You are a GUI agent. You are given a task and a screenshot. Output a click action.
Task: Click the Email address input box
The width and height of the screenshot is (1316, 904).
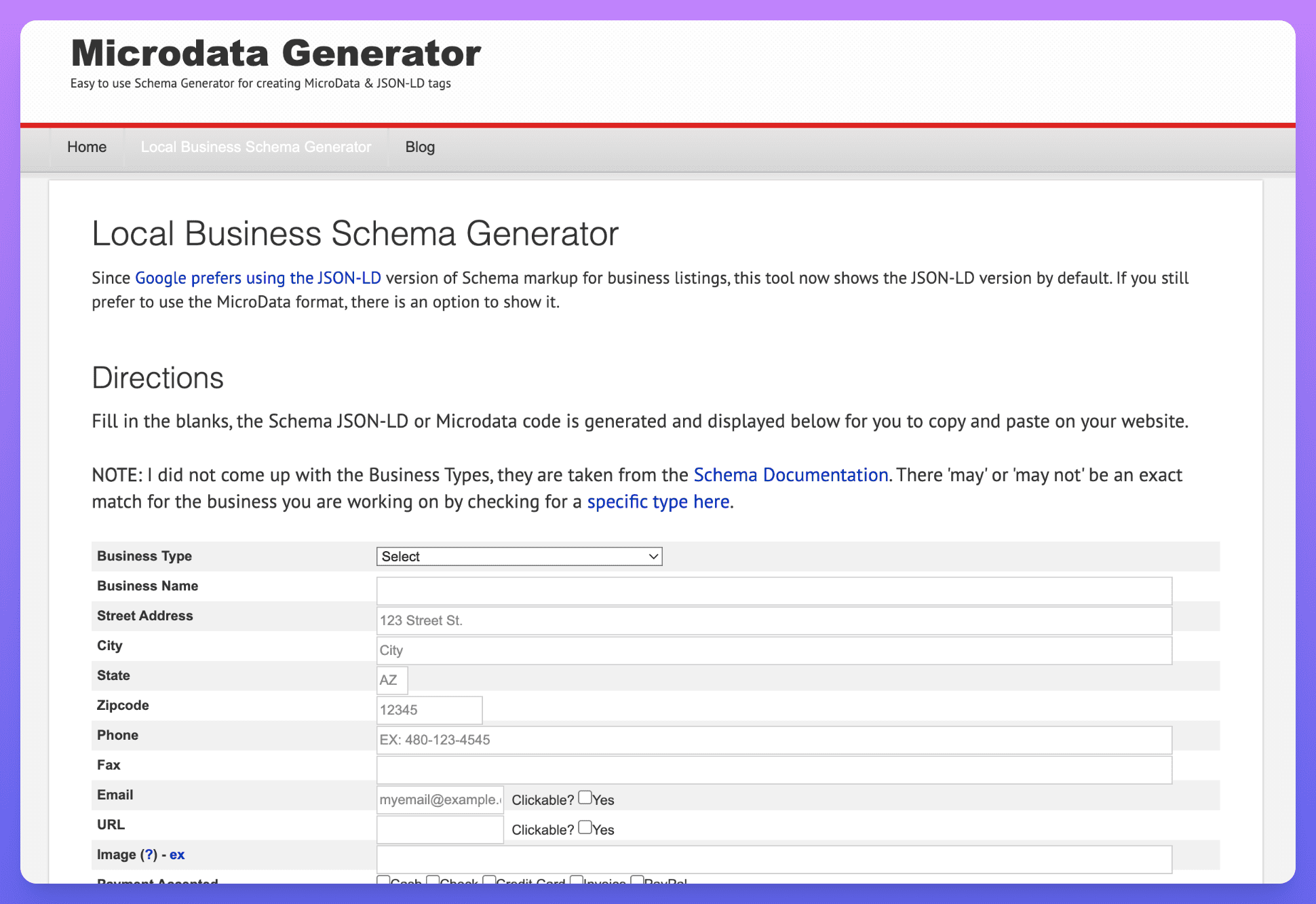click(x=440, y=799)
